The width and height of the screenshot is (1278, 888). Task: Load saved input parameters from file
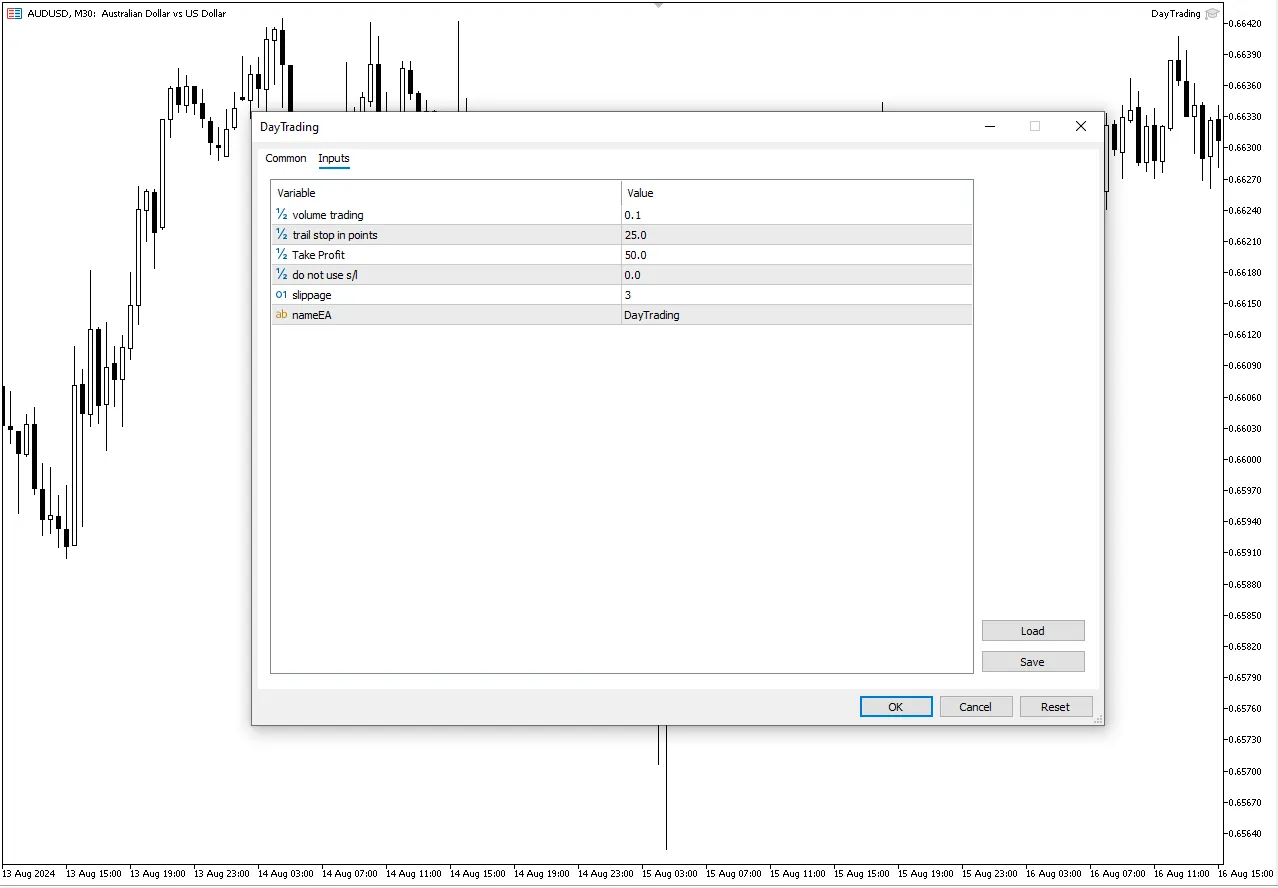coord(1032,631)
